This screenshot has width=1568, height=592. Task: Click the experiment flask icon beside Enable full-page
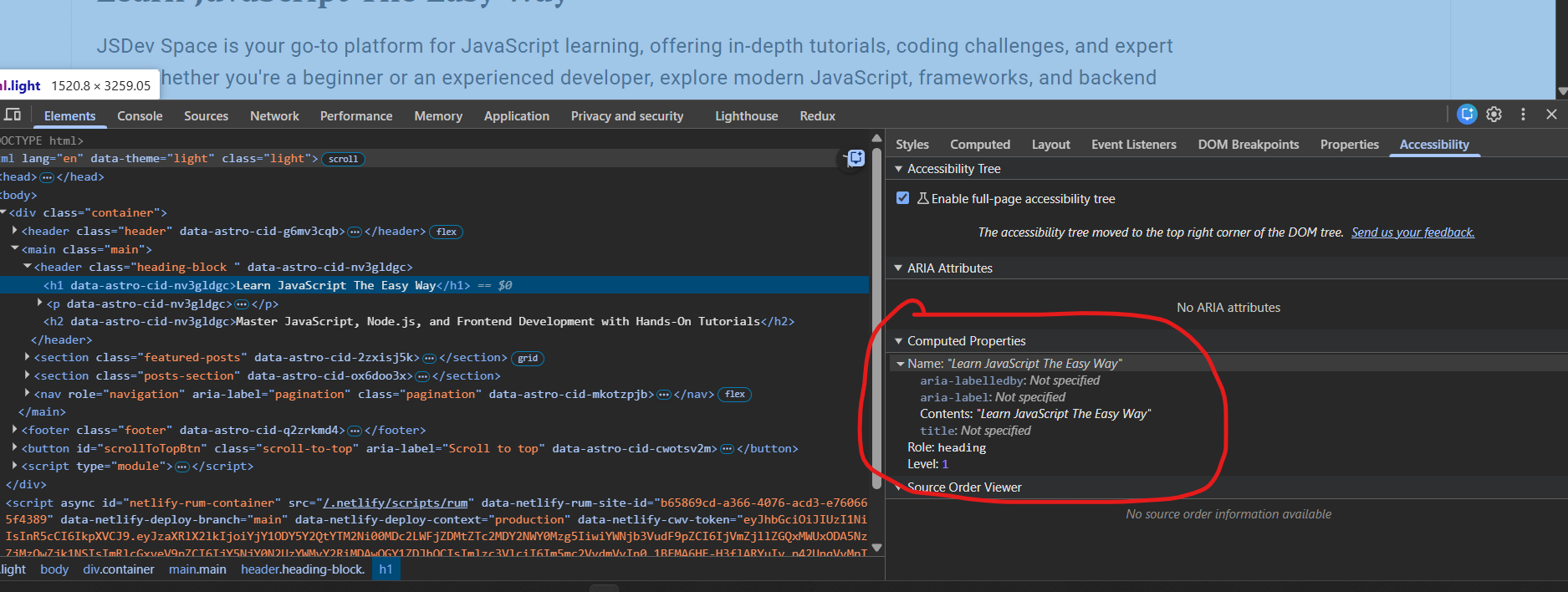[x=922, y=198]
